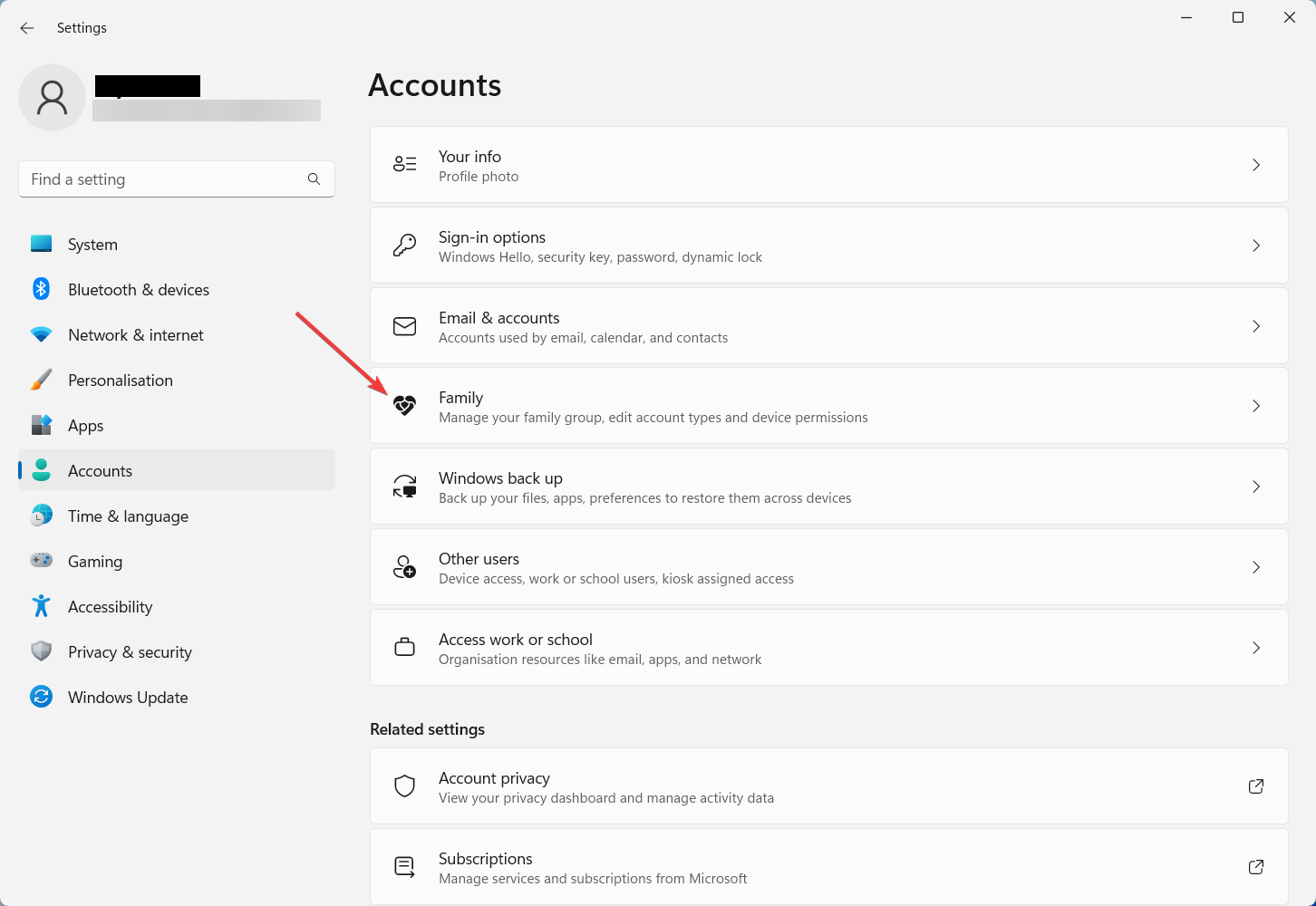The height and width of the screenshot is (906, 1316).
Task: Click external link icon for Subscriptions
Action: point(1256,867)
